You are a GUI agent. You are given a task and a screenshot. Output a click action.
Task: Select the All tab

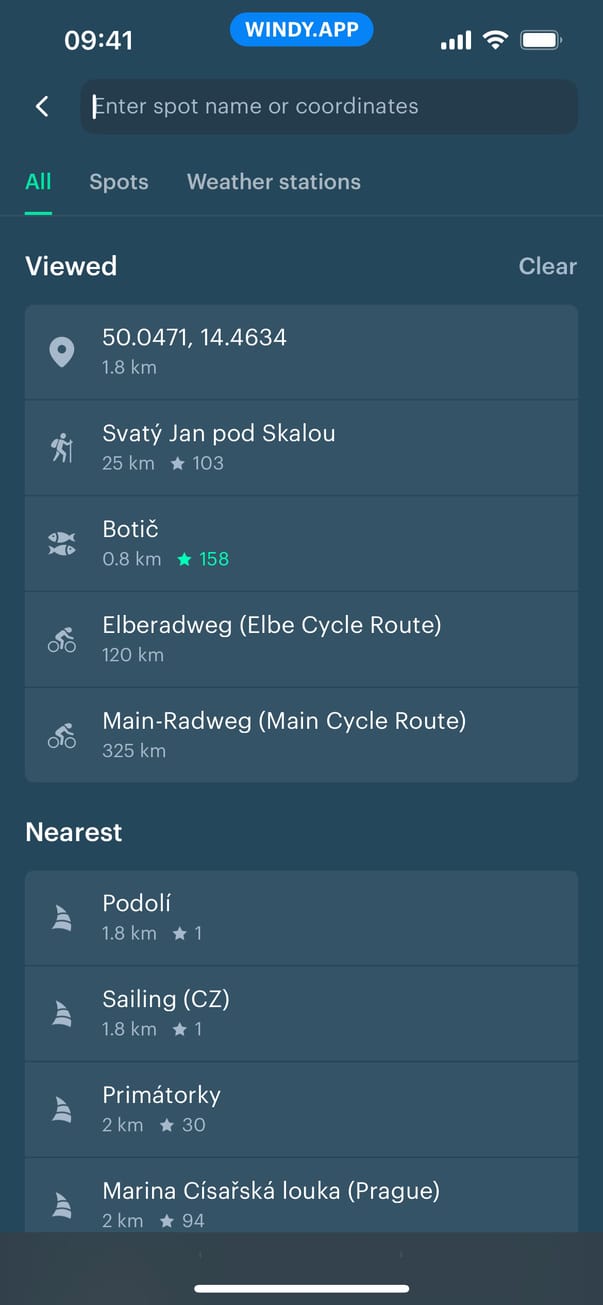38,182
